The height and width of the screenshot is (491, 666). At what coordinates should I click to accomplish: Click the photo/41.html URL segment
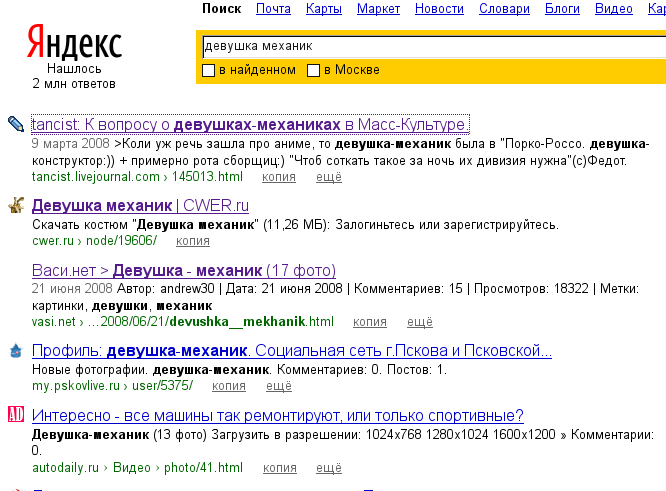point(203,468)
